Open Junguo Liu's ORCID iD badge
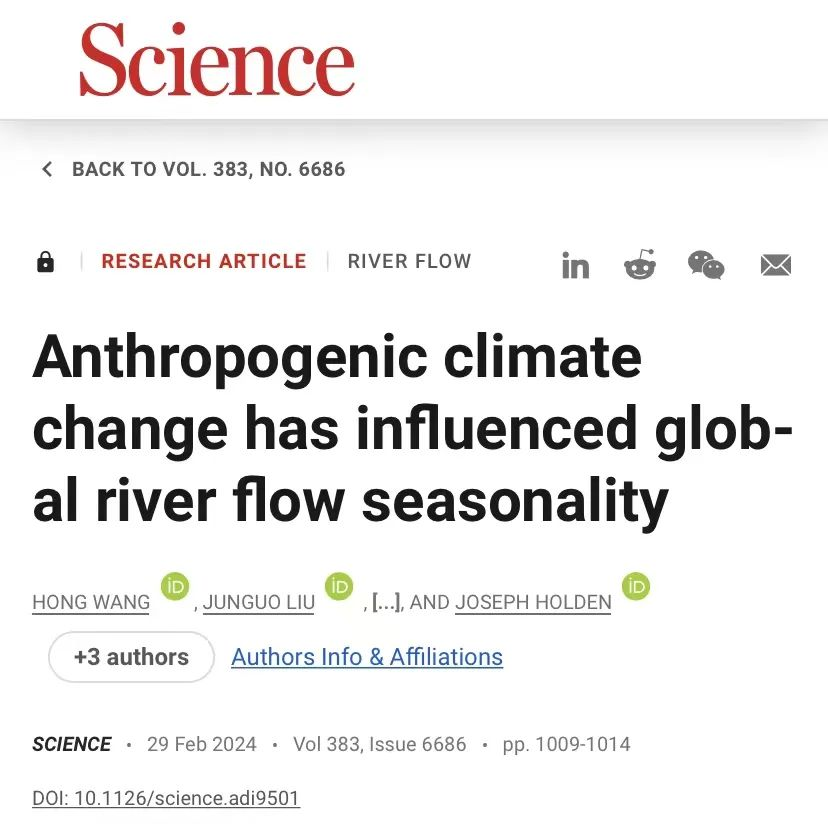 point(339,586)
